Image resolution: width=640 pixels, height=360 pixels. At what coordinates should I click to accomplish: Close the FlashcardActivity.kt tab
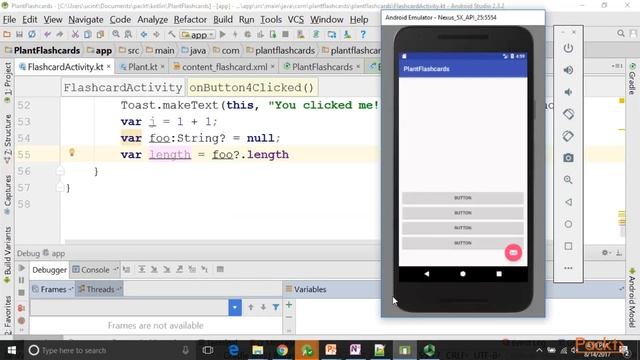tap(109, 67)
